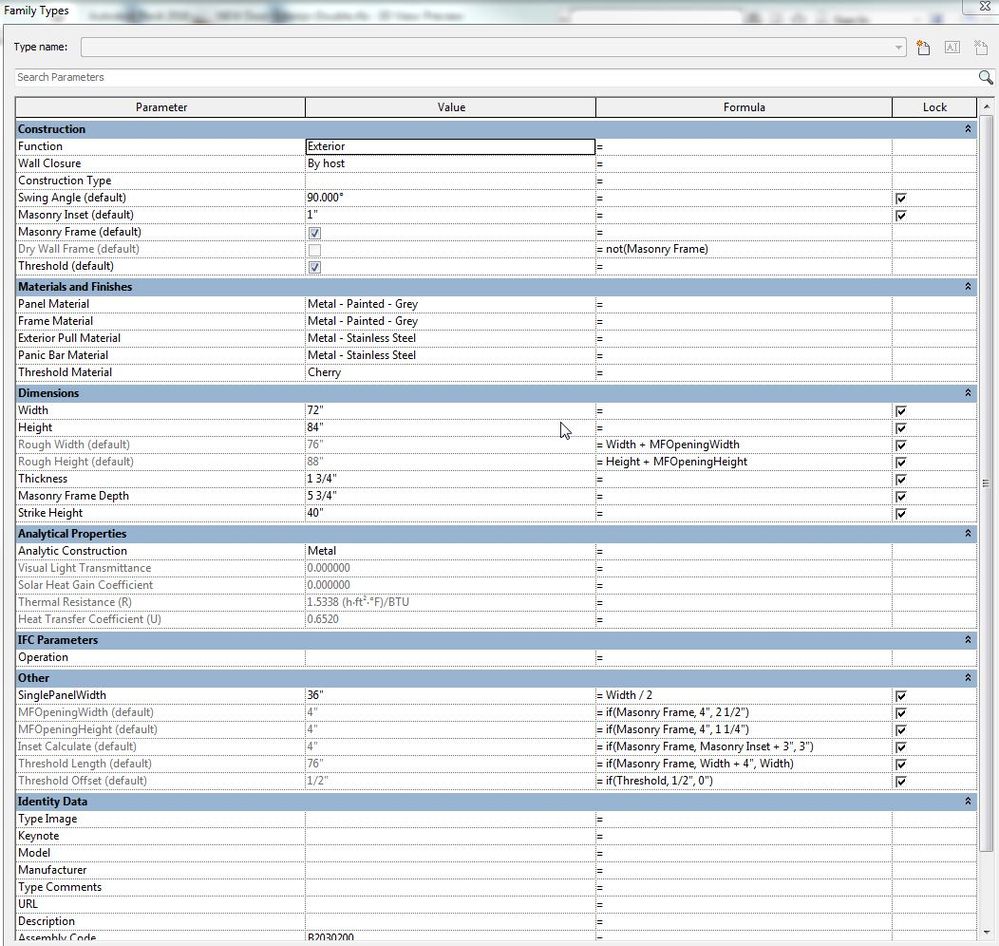
Task: Collapse the IFC Parameters group
Action: pyautogui.click(x=968, y=640)
